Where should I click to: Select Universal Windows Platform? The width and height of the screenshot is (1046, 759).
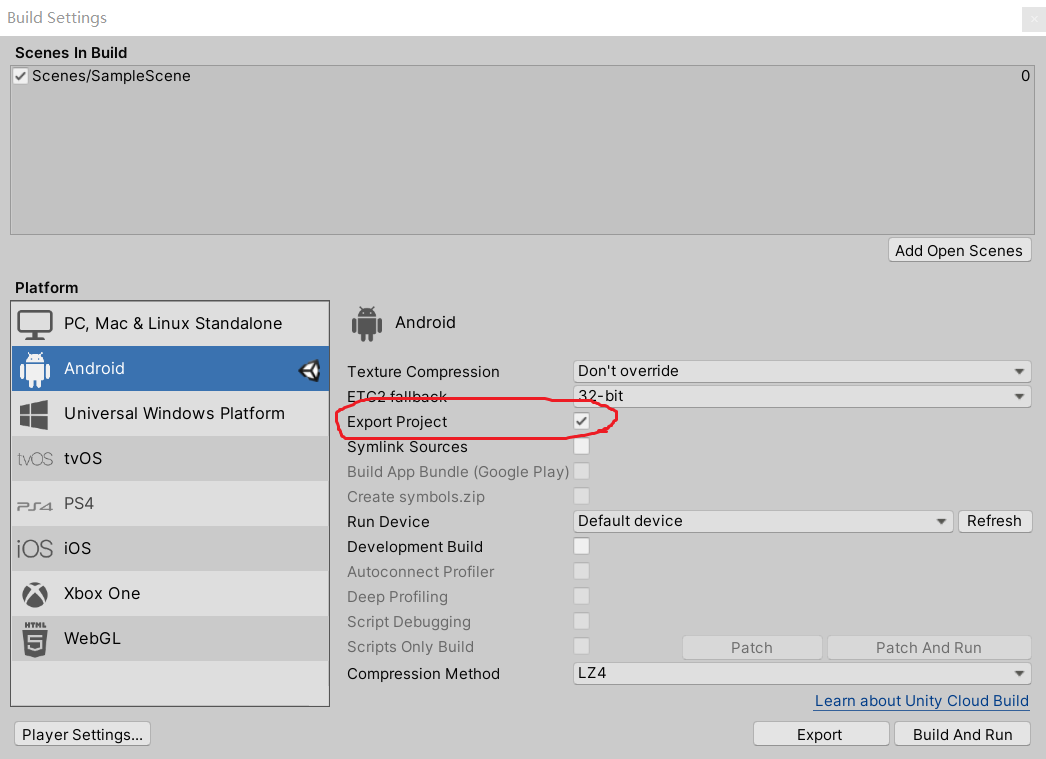click(x=170, y=414)
